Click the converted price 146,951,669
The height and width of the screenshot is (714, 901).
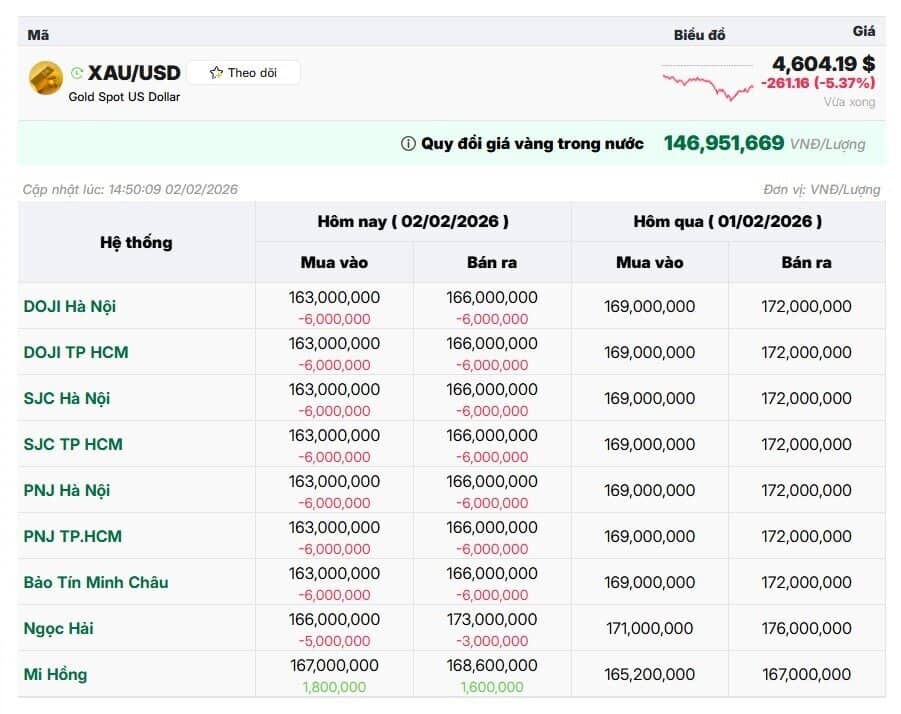click(x=723, y=143)
